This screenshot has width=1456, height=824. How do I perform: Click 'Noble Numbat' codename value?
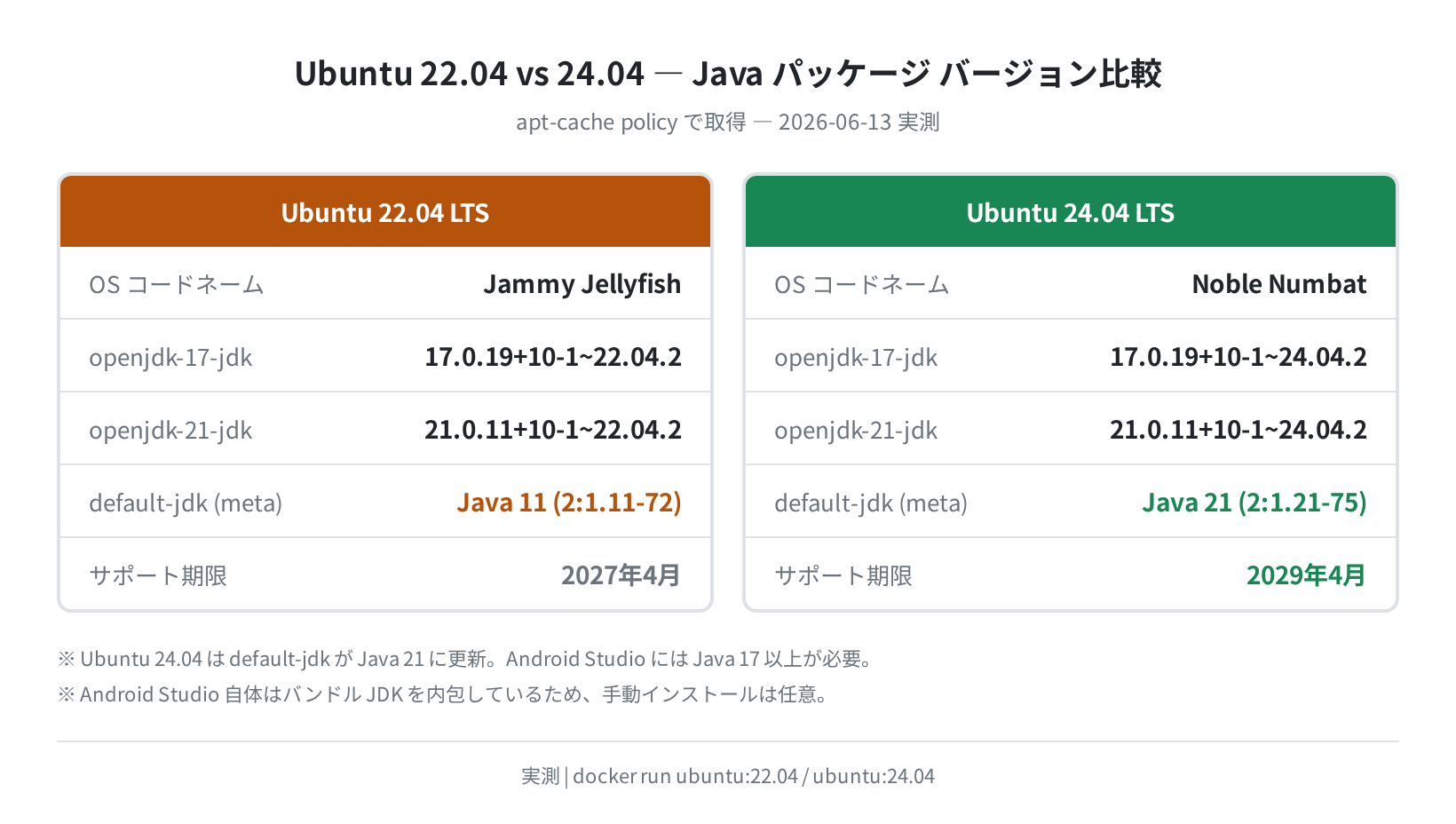pyautogui.click(x=1279, y=284)
